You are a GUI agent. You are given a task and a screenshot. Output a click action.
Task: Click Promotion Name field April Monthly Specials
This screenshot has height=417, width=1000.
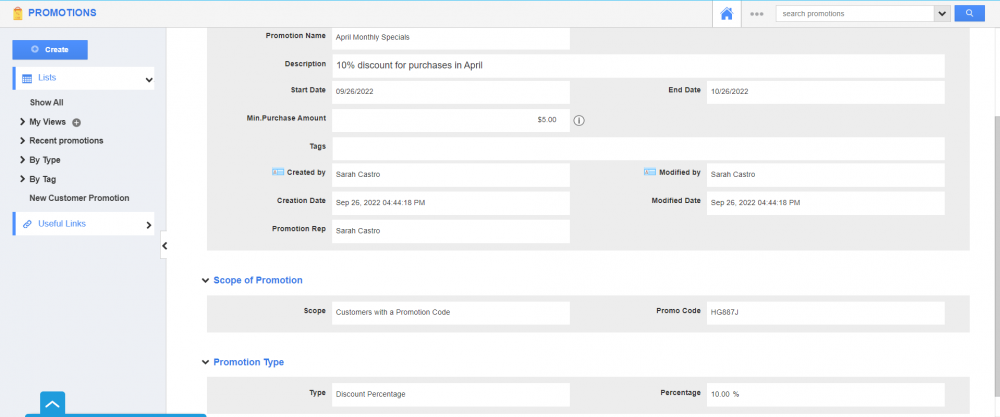coord(450,37)
